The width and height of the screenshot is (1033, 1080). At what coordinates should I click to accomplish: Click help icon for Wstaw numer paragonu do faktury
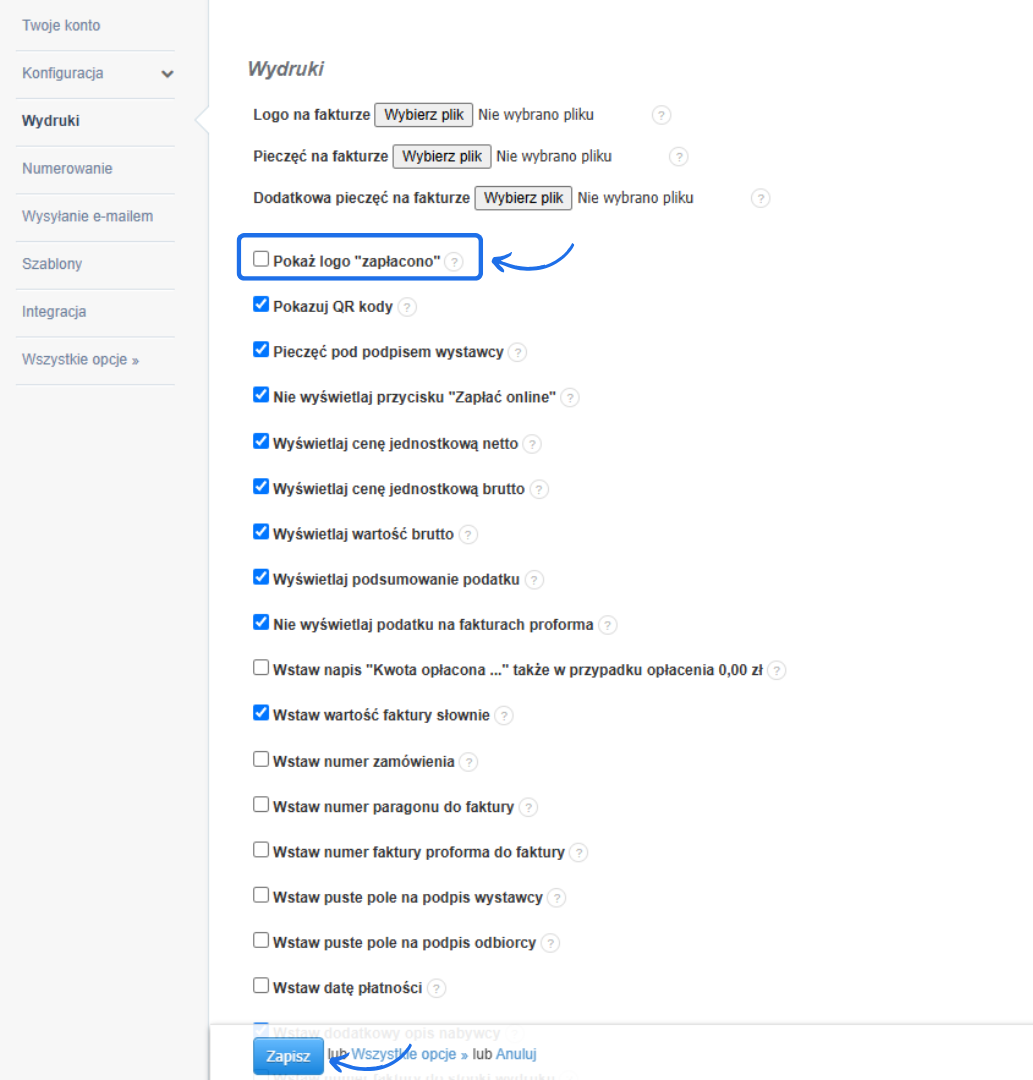click(x=528, y=807)
